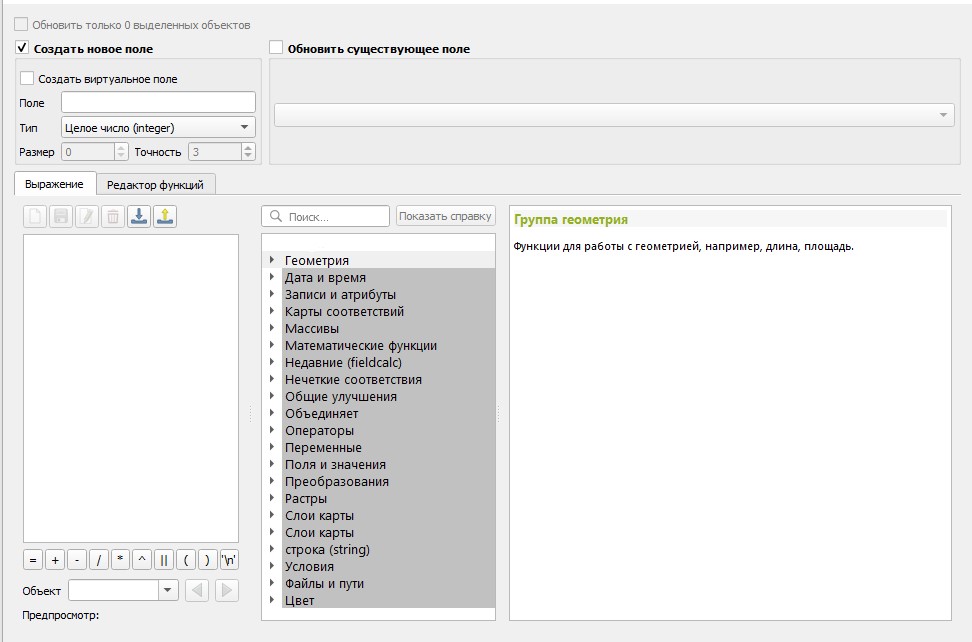This screenshot has height=642, width=972.
Task: Click 'Показать справку' button
Action: click(445, 216)
